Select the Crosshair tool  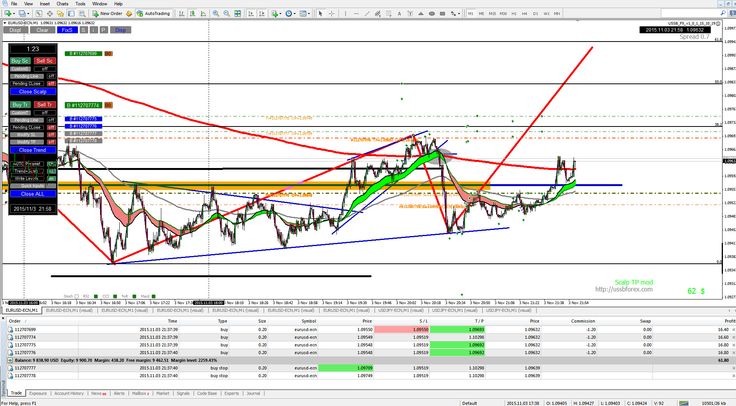coord(331,14)
